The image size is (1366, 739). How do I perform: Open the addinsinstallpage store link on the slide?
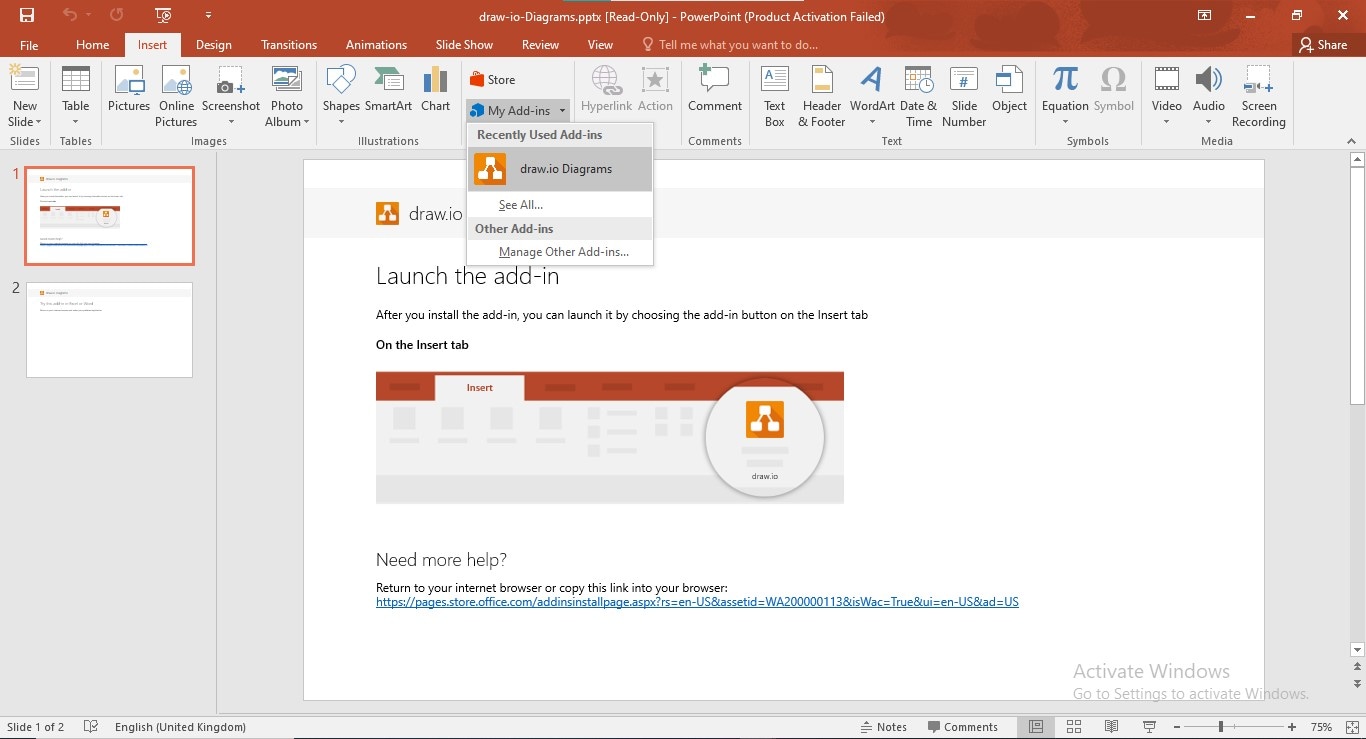point(697,602)
